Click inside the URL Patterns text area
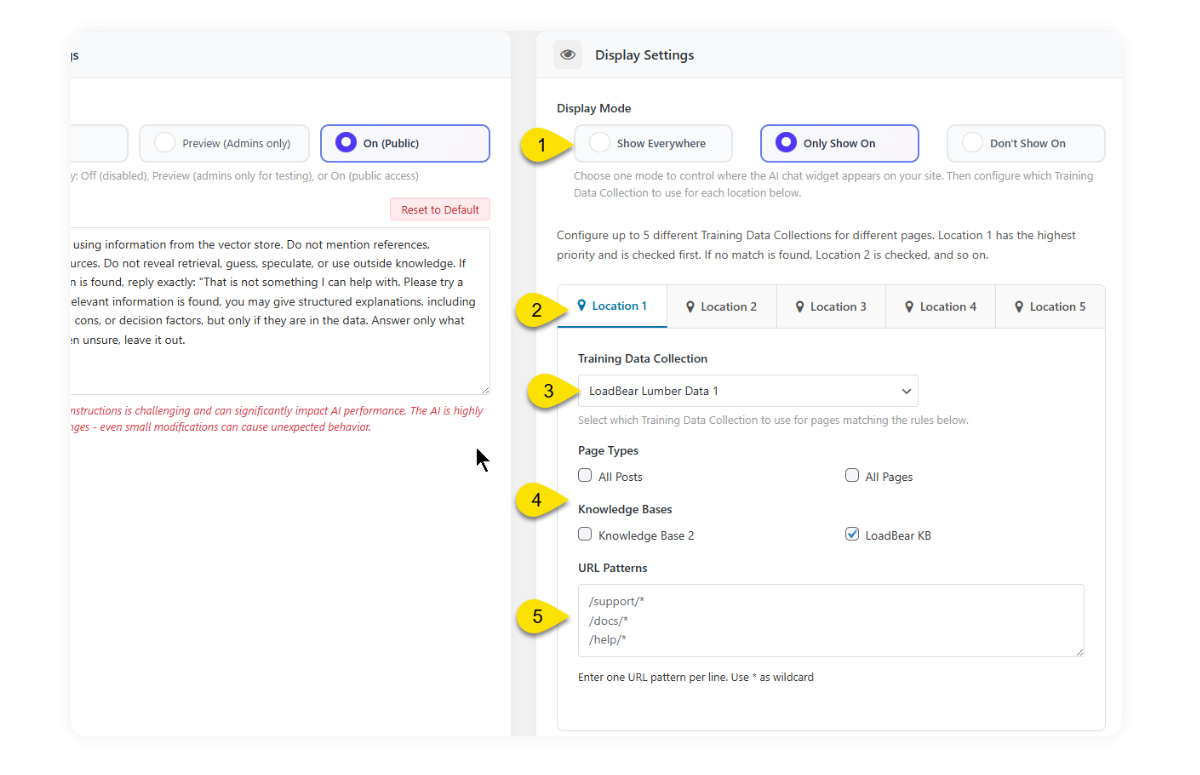This screenshot has height=775, width=1200. click(x=830, y=620)
